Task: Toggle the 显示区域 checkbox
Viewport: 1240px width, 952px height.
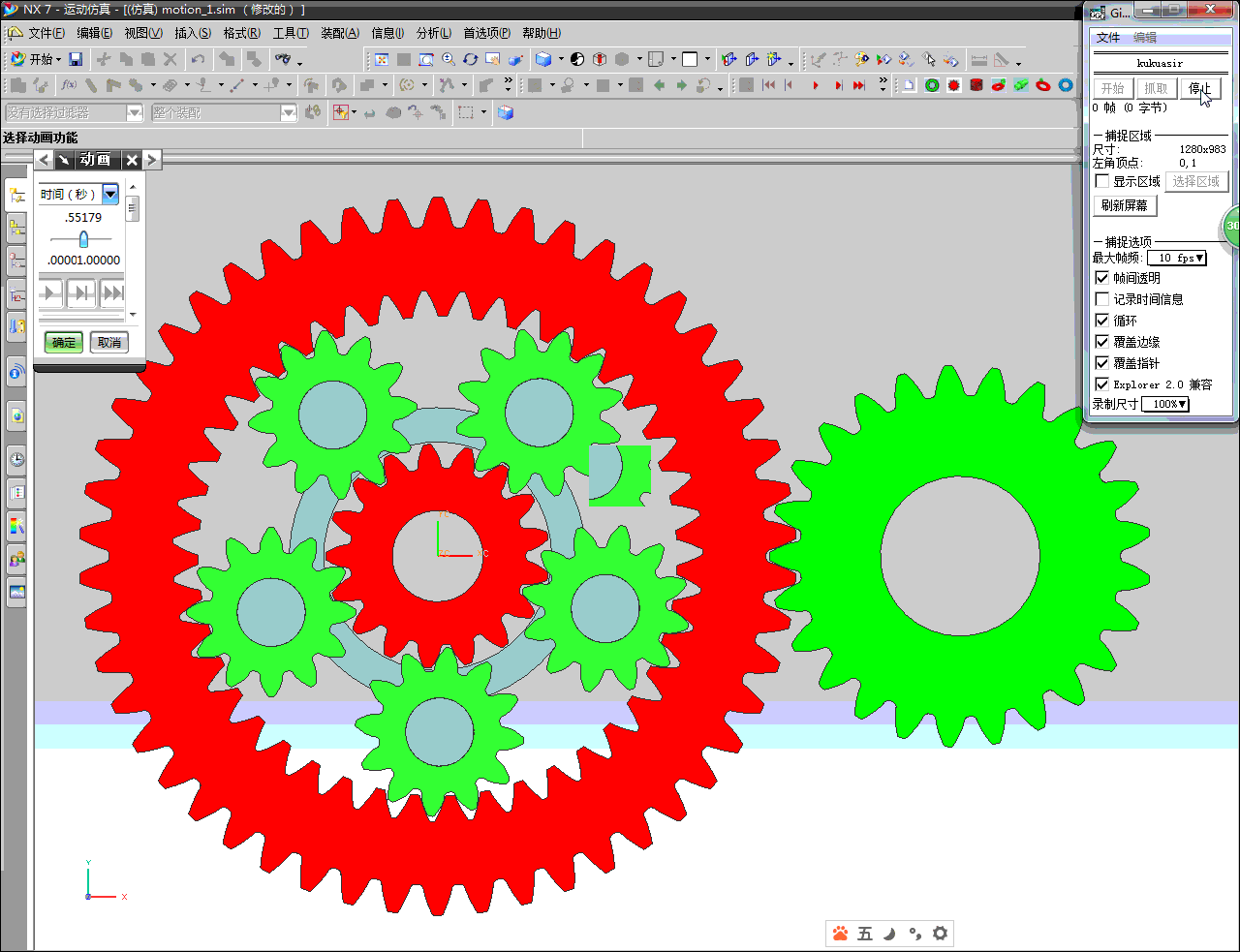Action: tap(1102, 181)
